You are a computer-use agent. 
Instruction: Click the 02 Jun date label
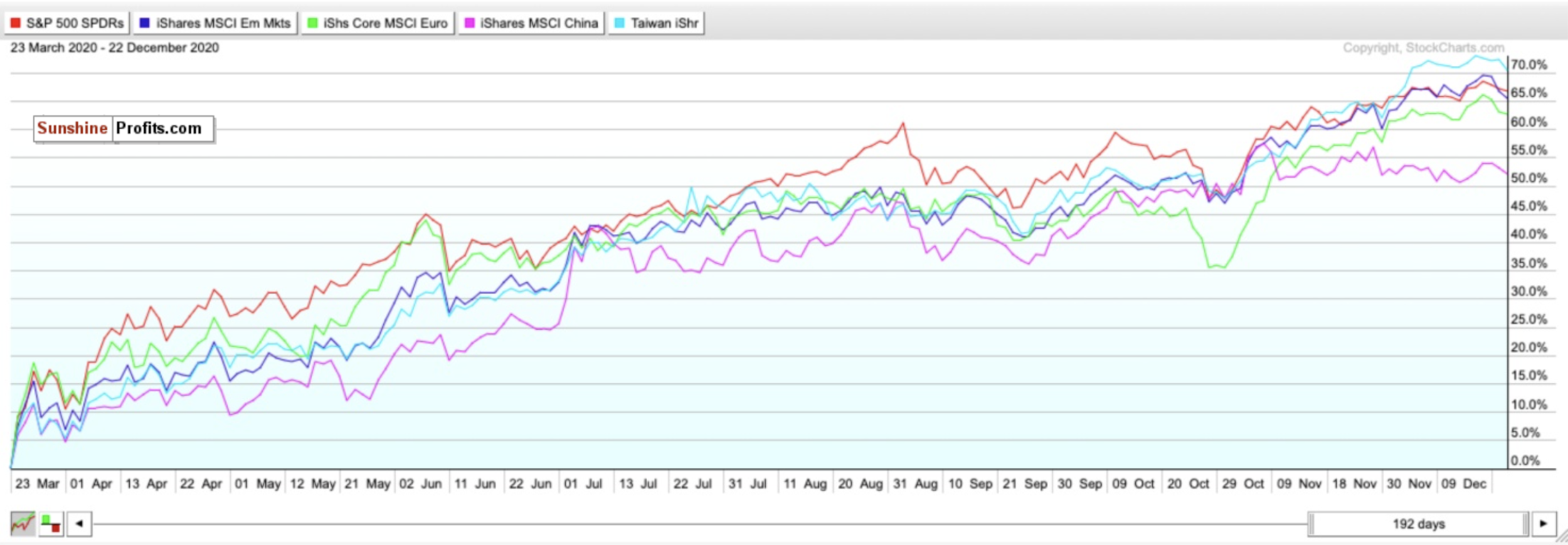click(421, 484)
